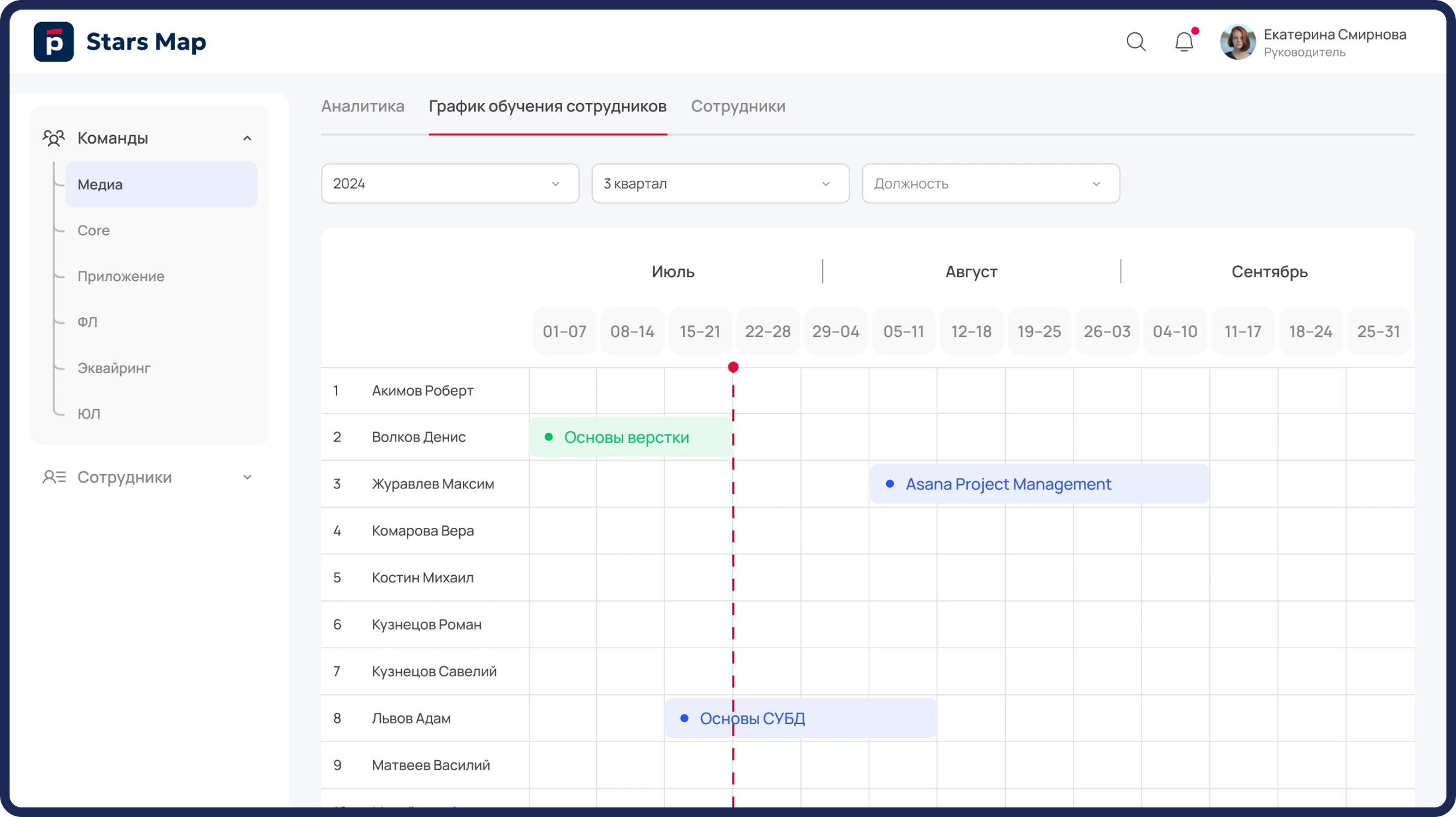Click the 05-11 week header
Image resolution: width=1456 pixels, height=817 pixels.
[x=904, y=332]
